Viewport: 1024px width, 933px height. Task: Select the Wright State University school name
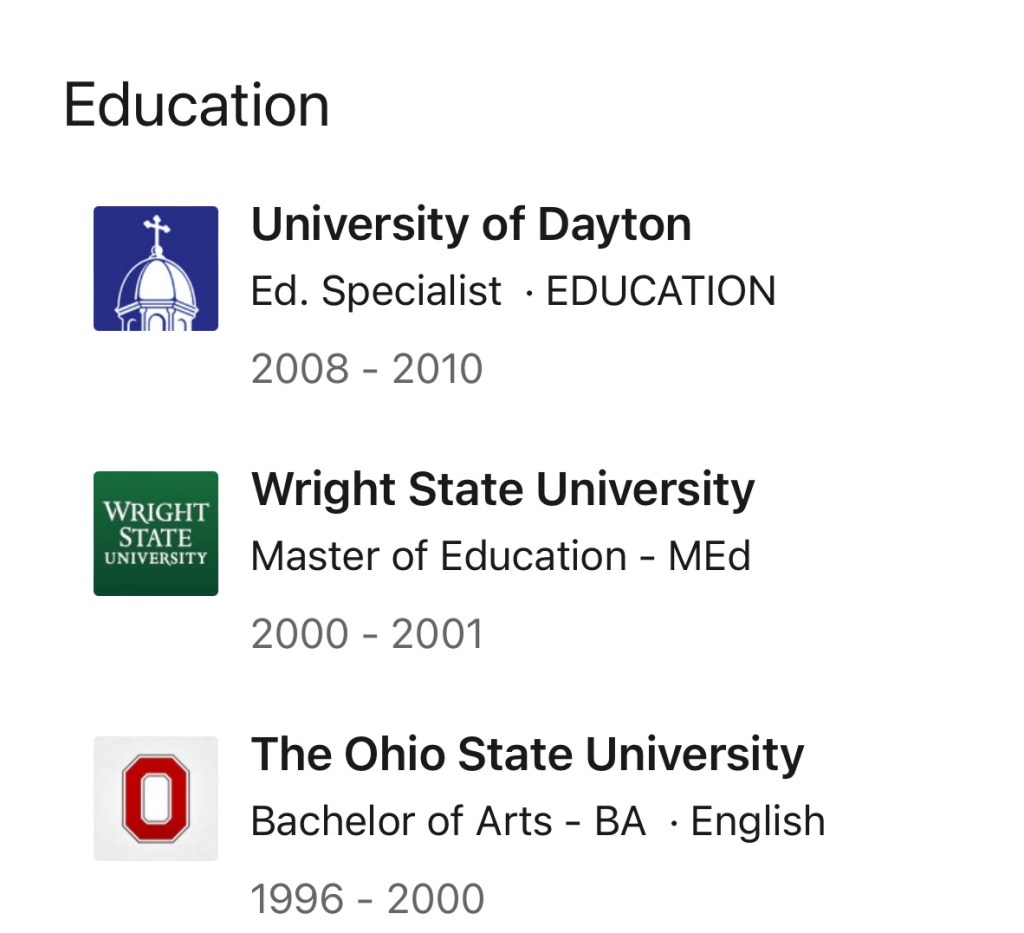click(x=502, y=490)
